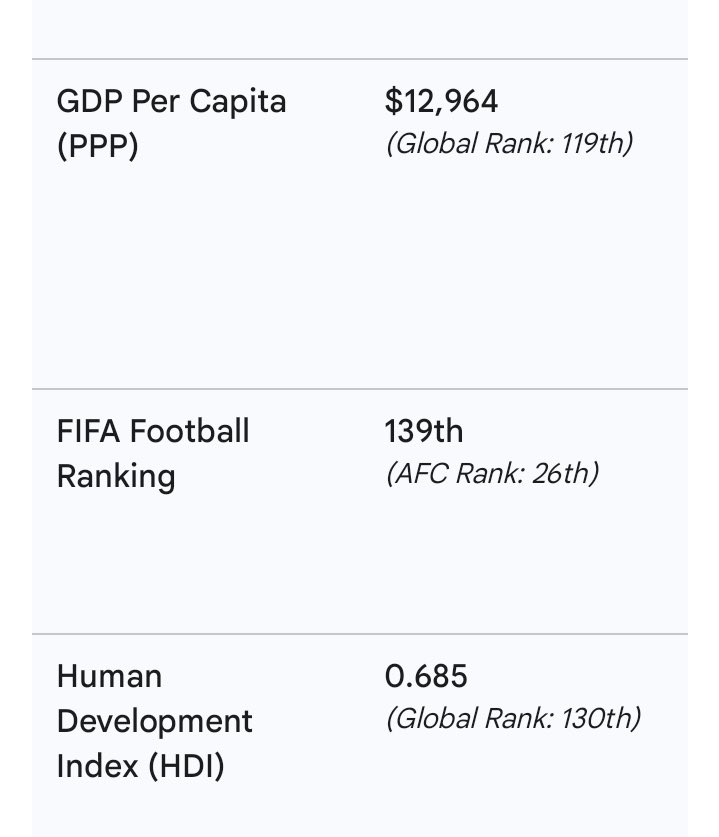Select the word Football in FIFA row
This screenshot has height=837, width=719.
tap(189, 431)
